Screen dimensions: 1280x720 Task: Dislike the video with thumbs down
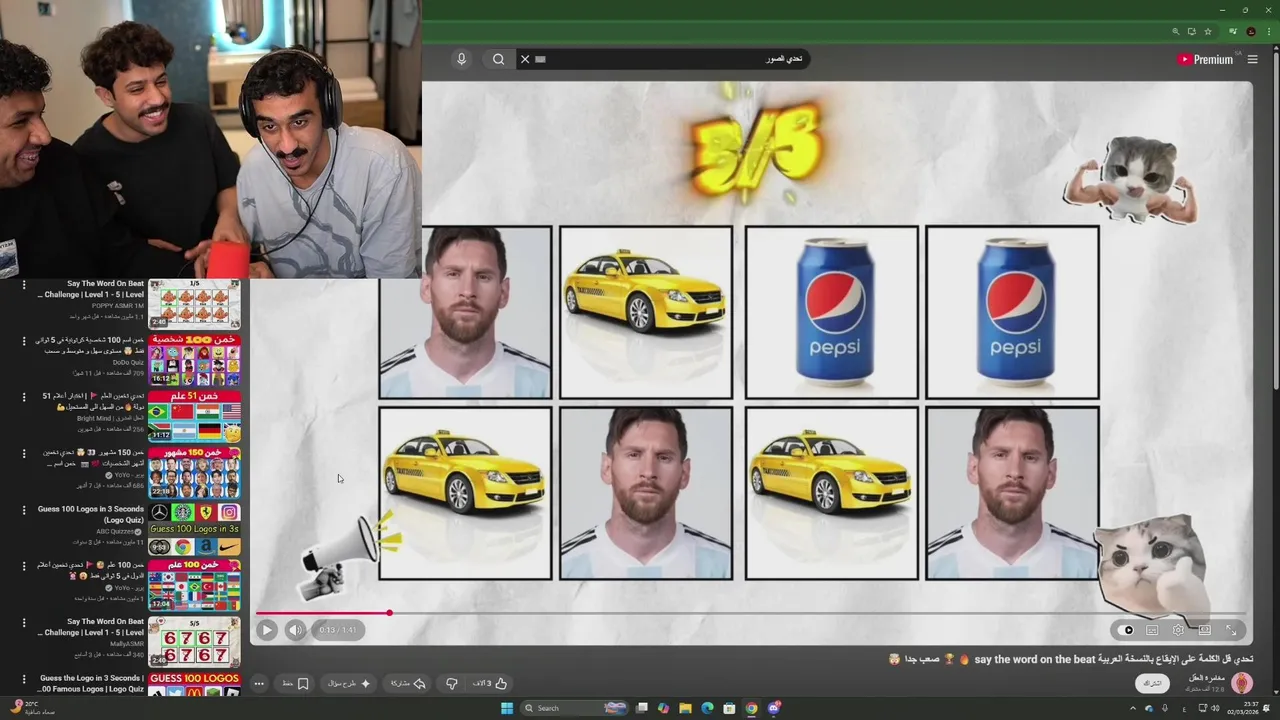(x=451, y=684)
